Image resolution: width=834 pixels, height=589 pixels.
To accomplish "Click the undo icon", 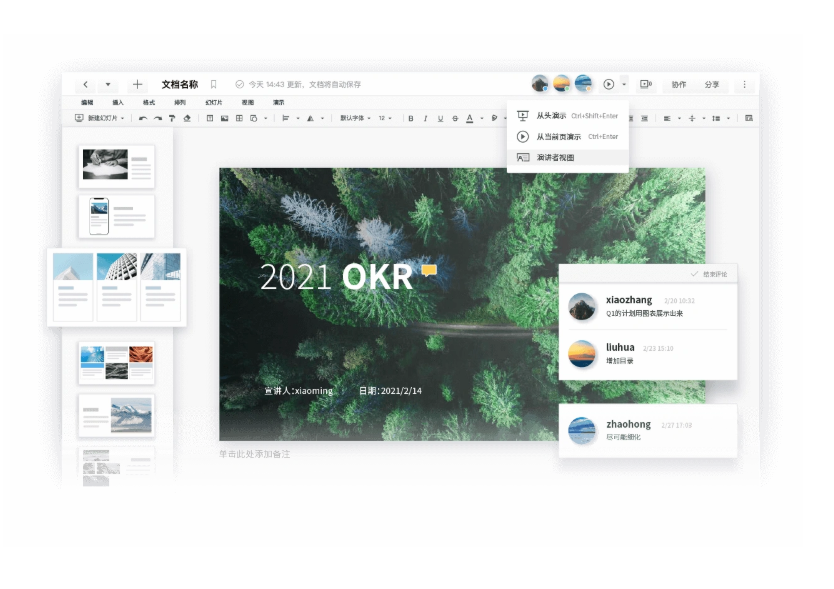I will coord(143,119).
